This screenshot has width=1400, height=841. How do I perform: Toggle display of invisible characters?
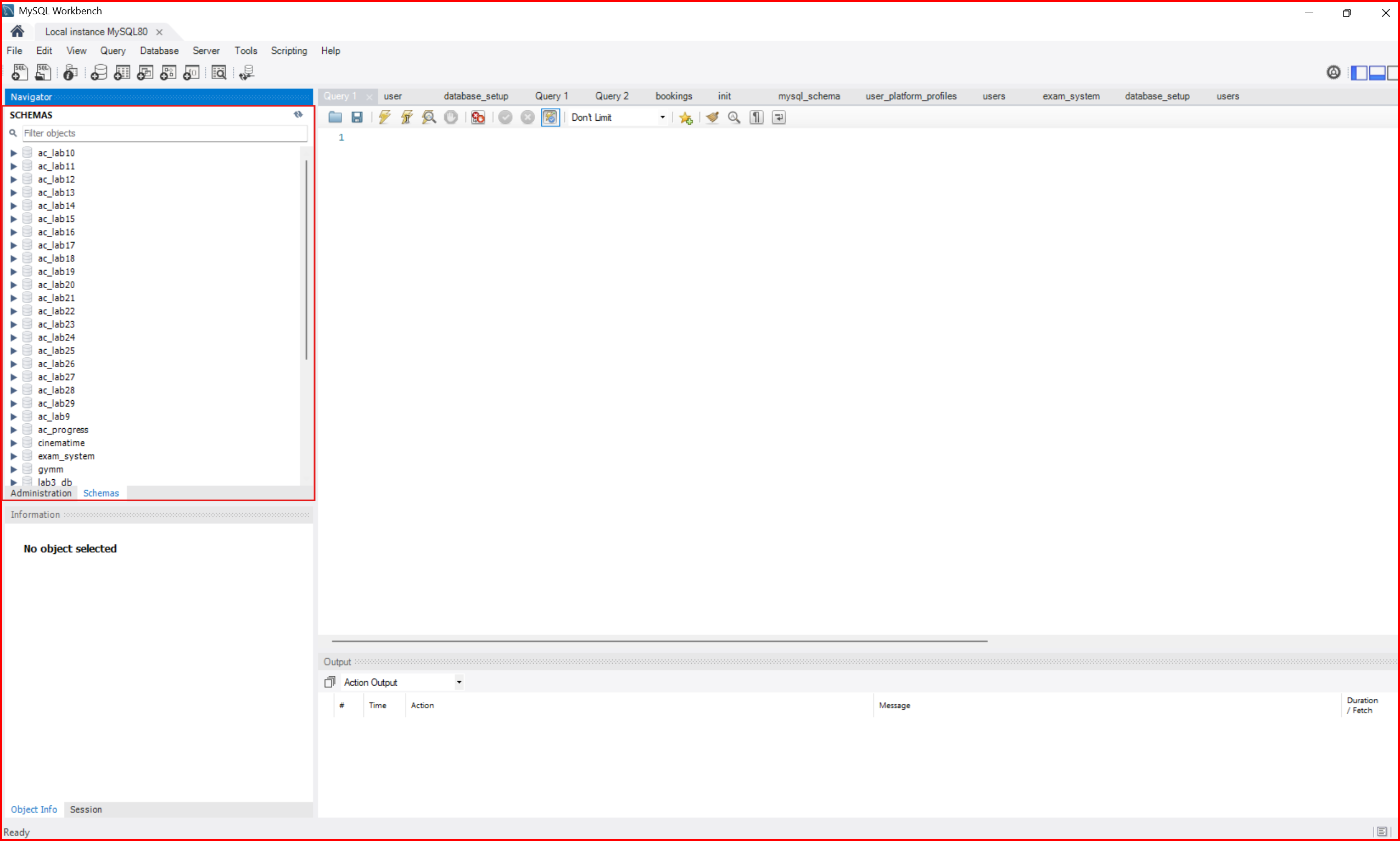756,117
